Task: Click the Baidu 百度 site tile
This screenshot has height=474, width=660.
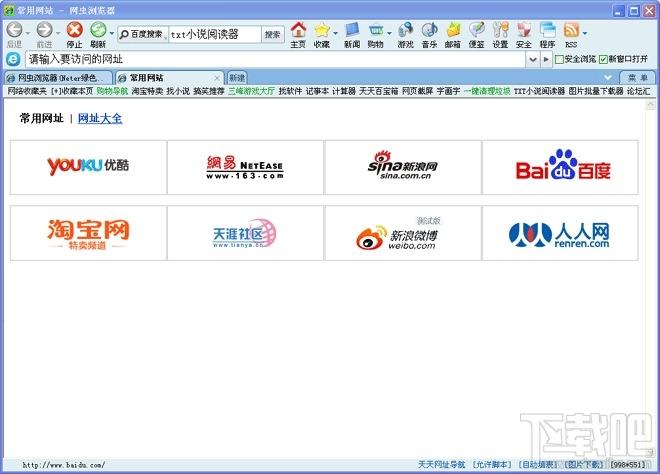Action: (560, 168)
